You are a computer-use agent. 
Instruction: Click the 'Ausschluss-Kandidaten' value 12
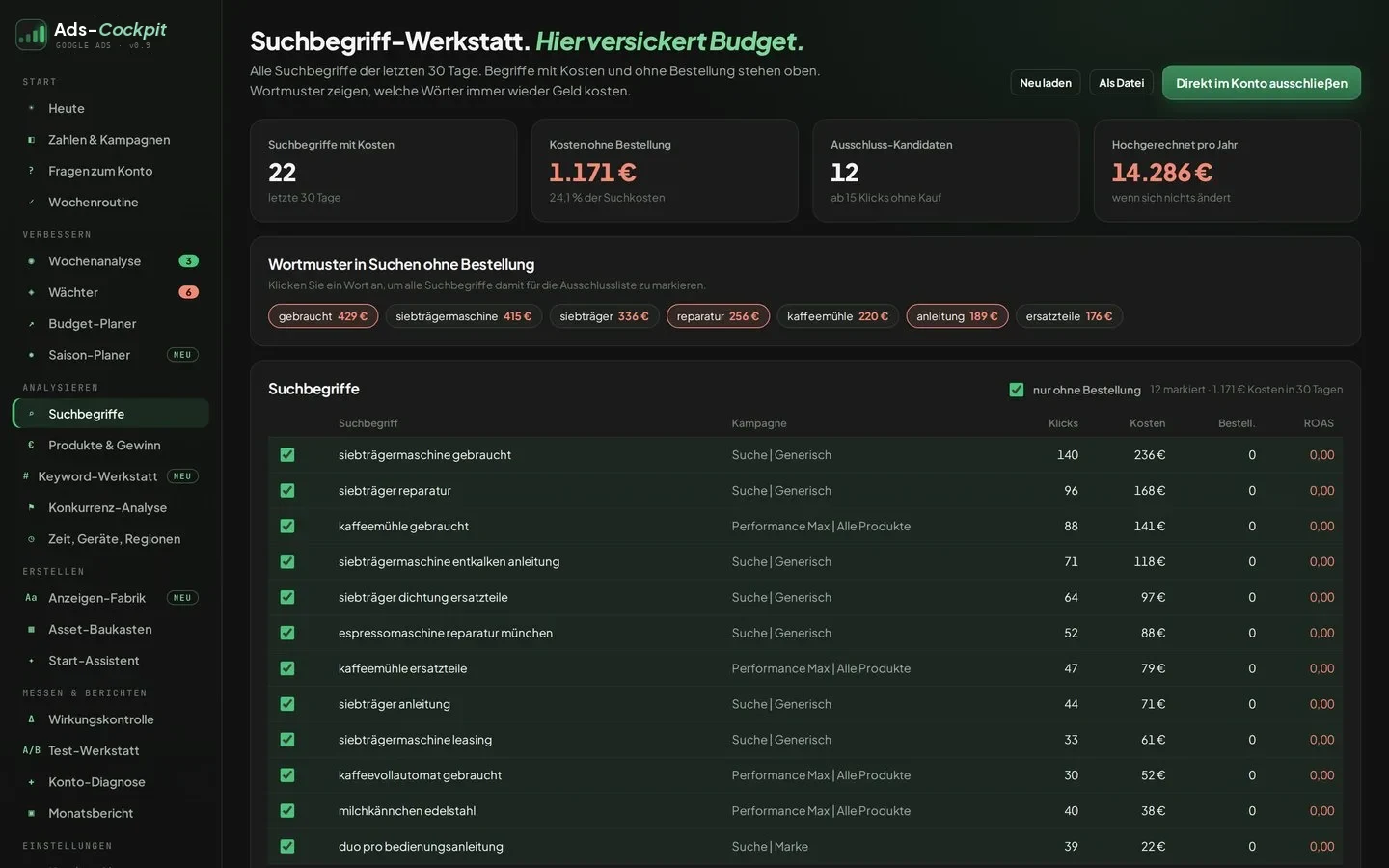pos(844,173)
